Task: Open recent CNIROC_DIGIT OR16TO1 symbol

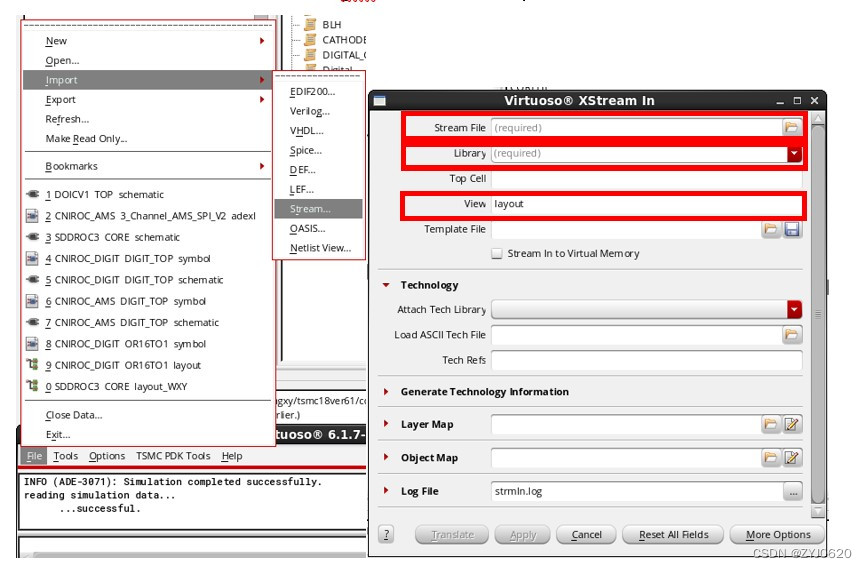Action: coord(147,344)
